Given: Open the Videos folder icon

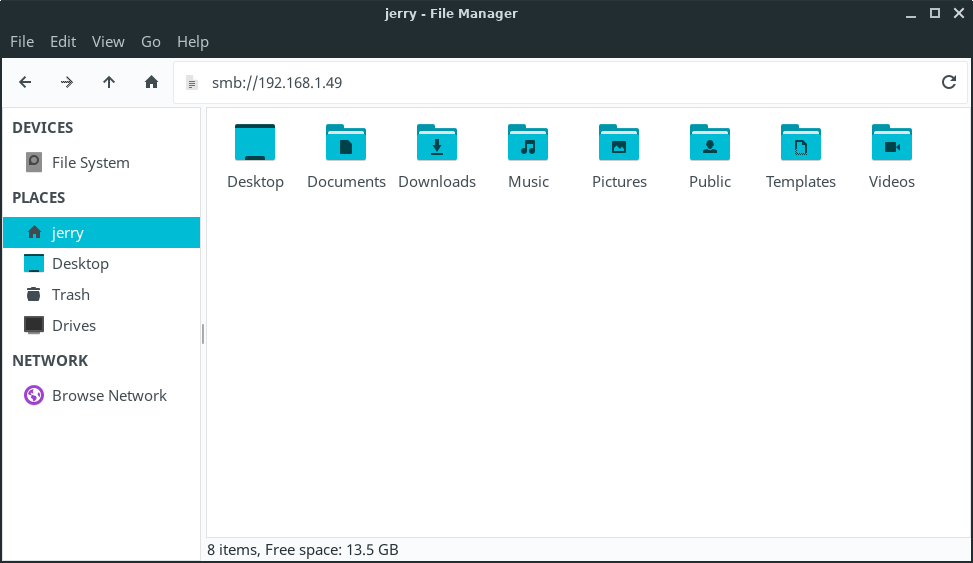Looking at the screenshot, I should 892,144.
